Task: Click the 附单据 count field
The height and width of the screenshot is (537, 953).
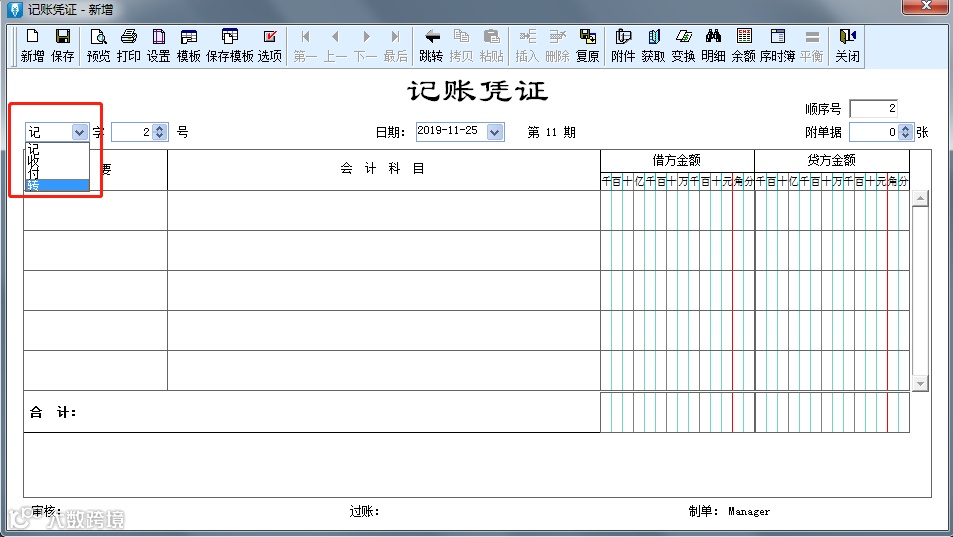Action: [874, 132]
